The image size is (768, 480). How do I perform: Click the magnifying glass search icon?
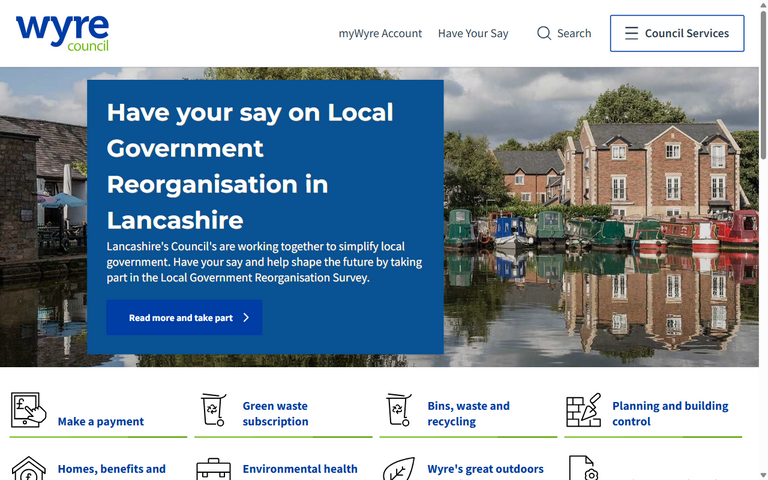pos(544,33)
